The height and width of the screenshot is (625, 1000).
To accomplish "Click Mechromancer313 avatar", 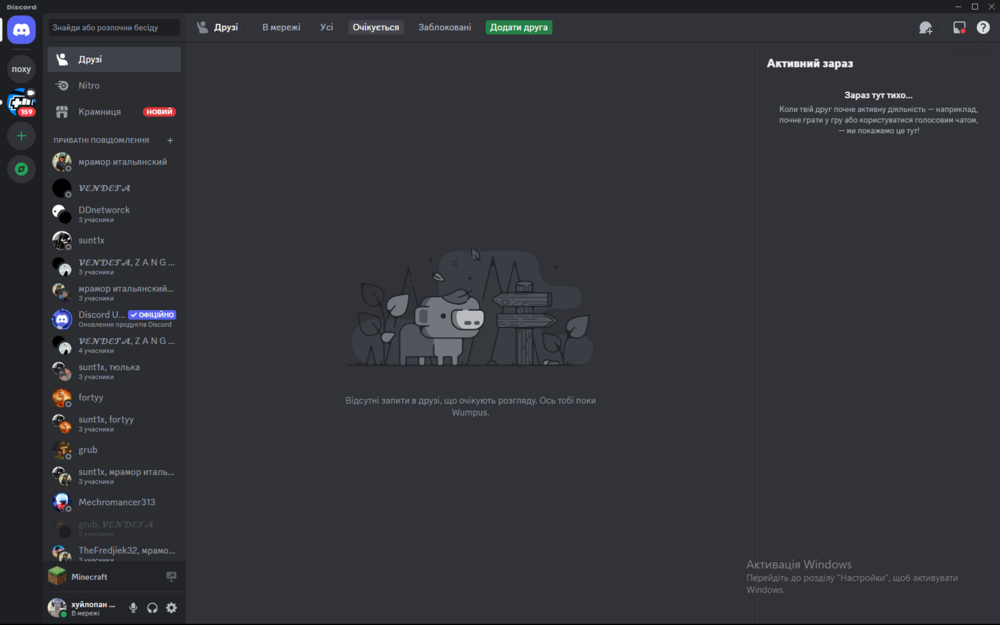I will (x=62, y=502).
